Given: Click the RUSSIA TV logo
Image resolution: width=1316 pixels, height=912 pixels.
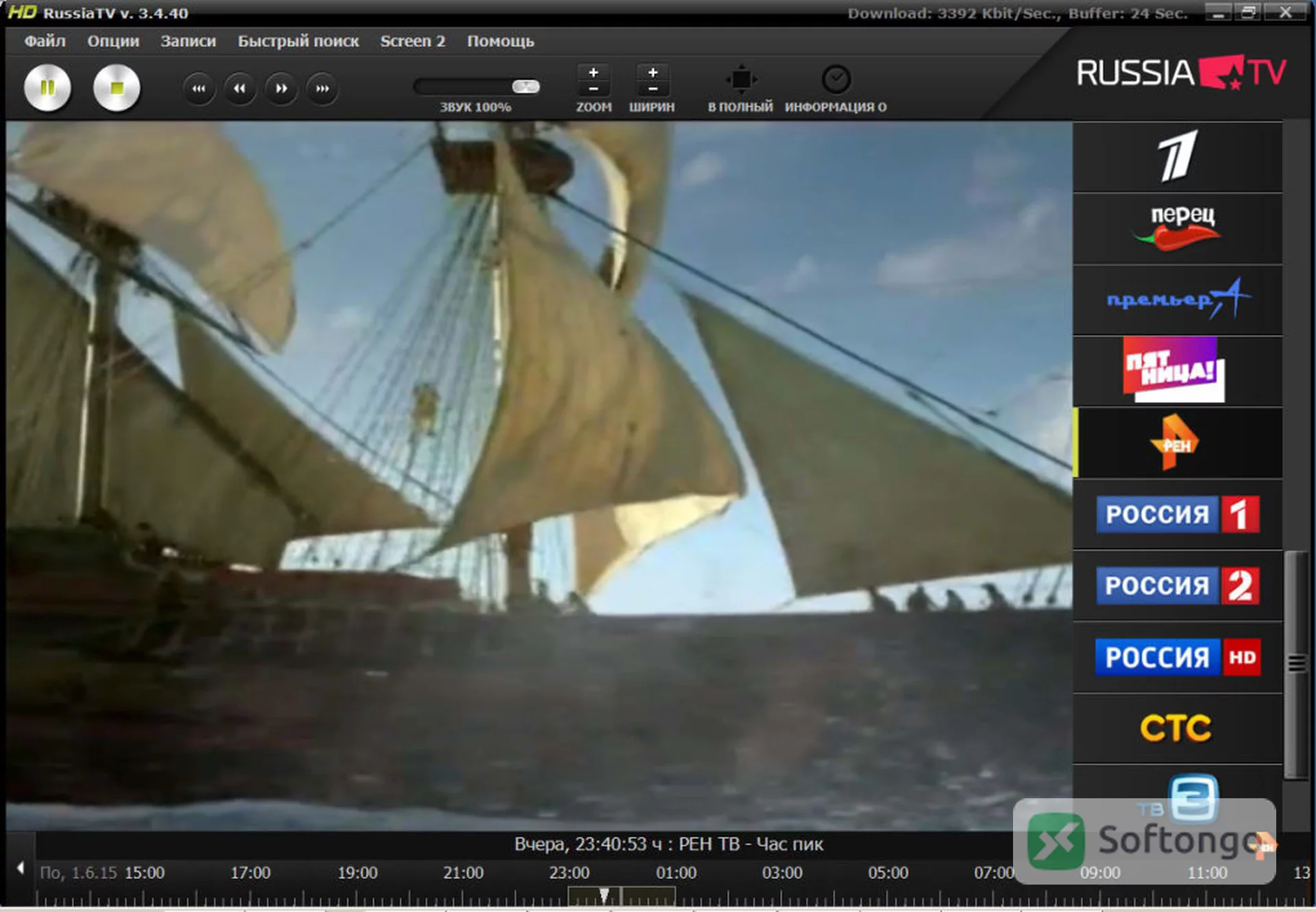Looking at the screenshot, I should (x=1181, y=73).
